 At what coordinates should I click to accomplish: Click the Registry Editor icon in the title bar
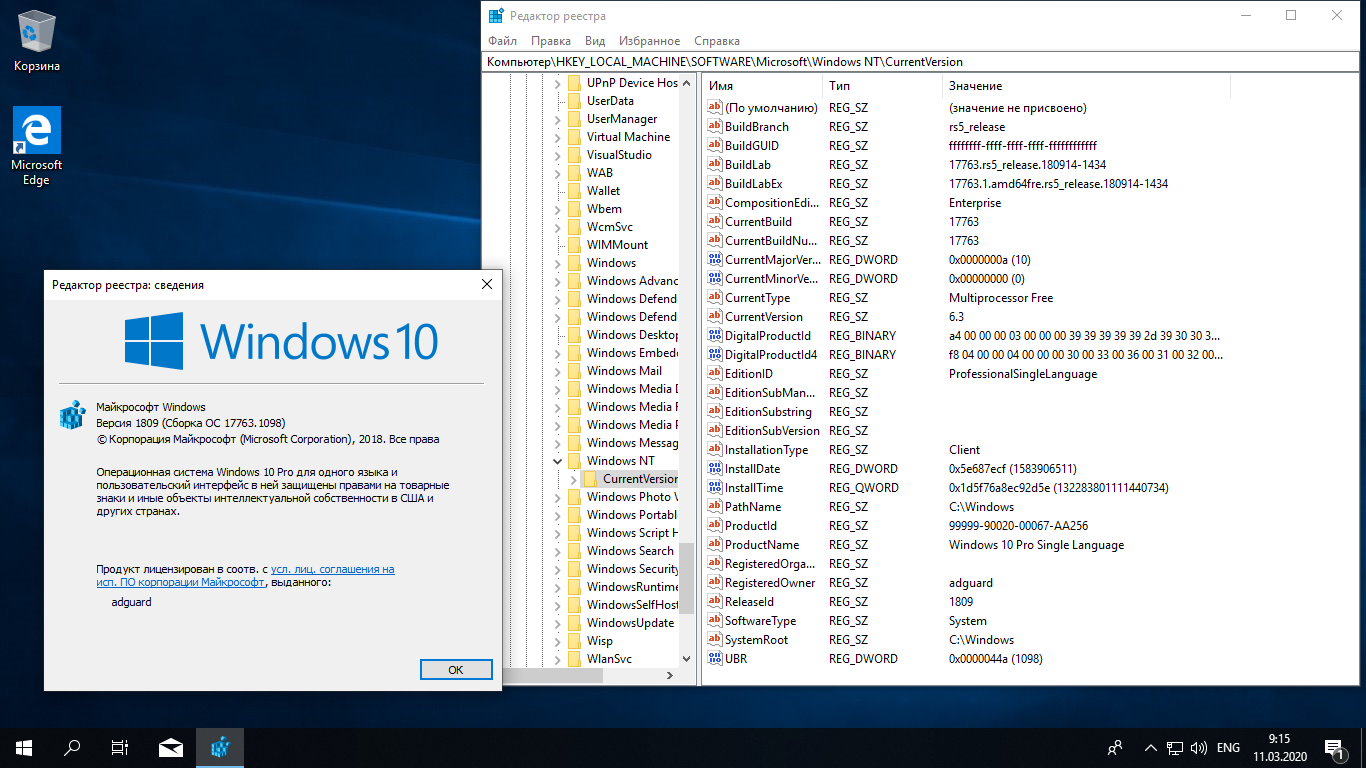[495, 15]
